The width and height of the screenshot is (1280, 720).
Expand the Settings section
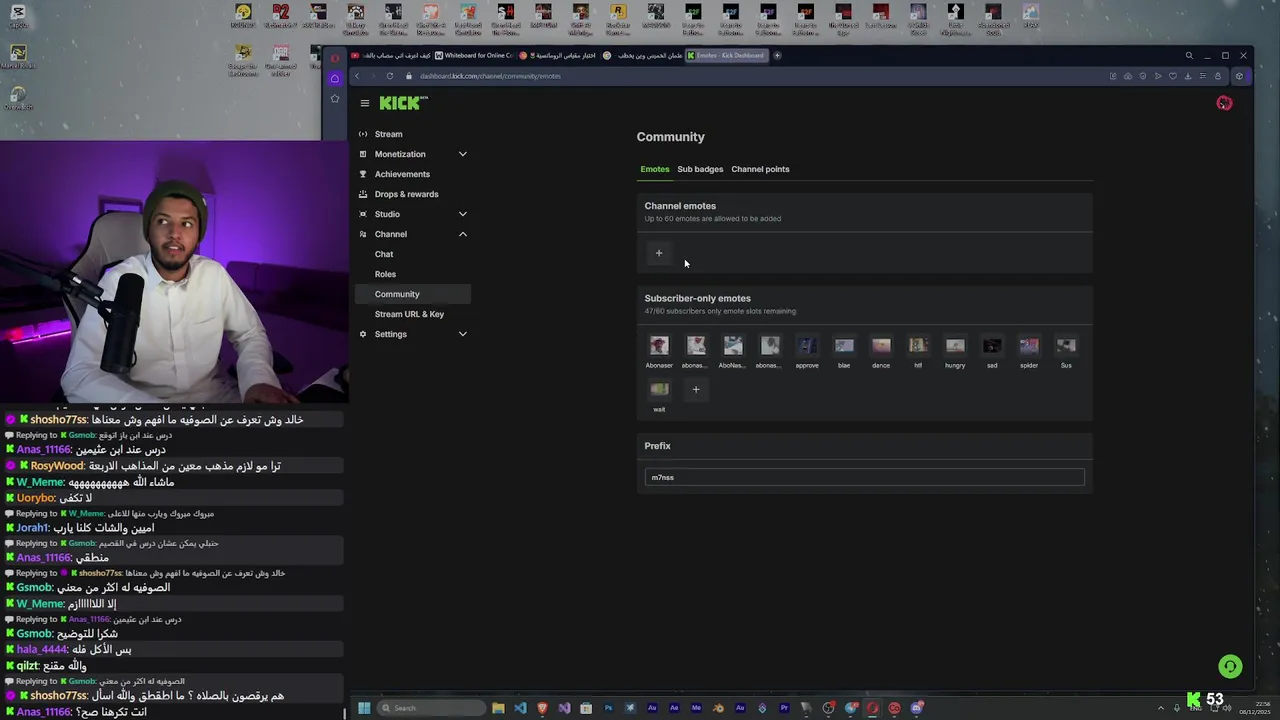click(413, 334)
